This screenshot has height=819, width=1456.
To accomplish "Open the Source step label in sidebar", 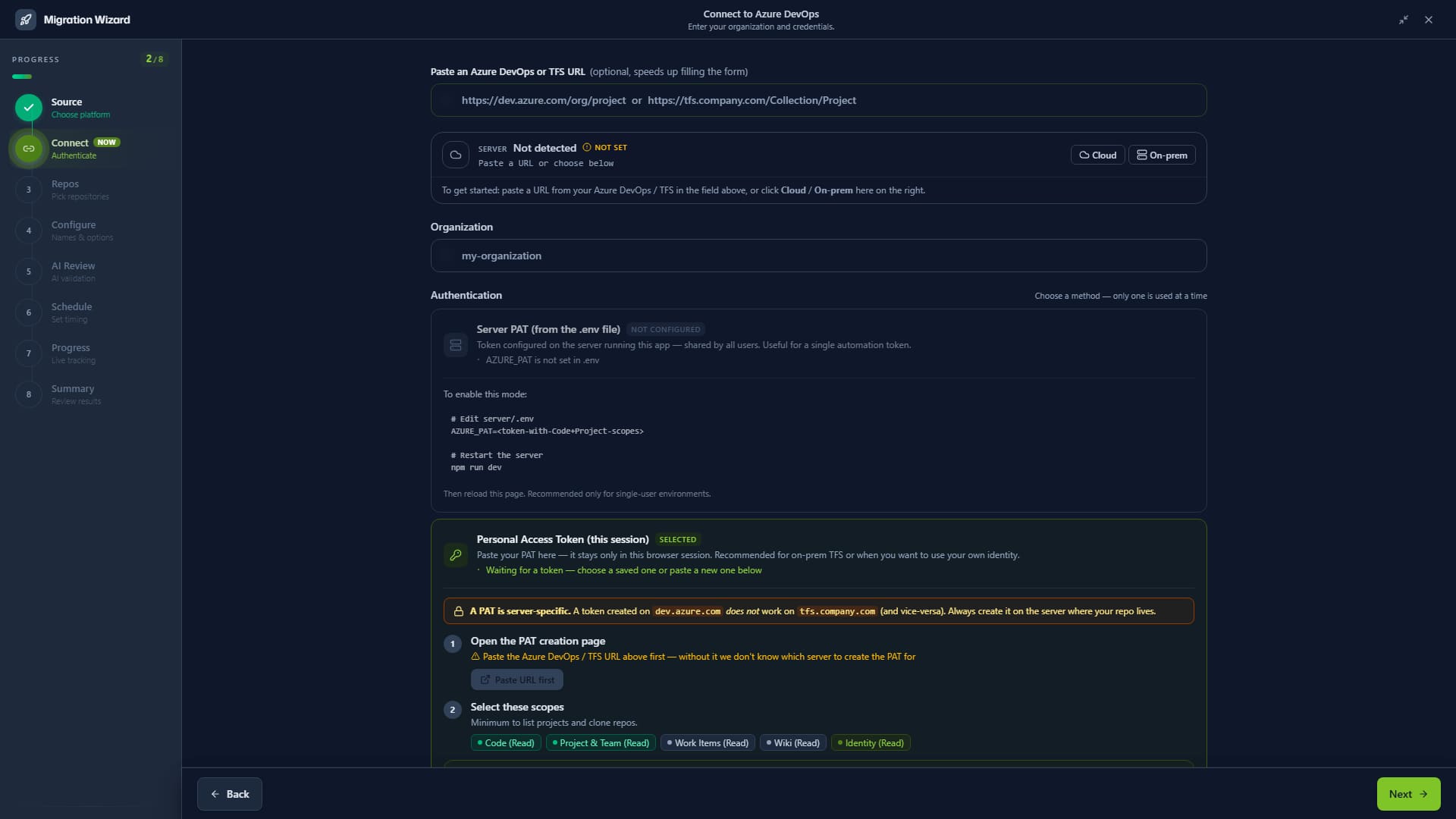I will point(67,102).
